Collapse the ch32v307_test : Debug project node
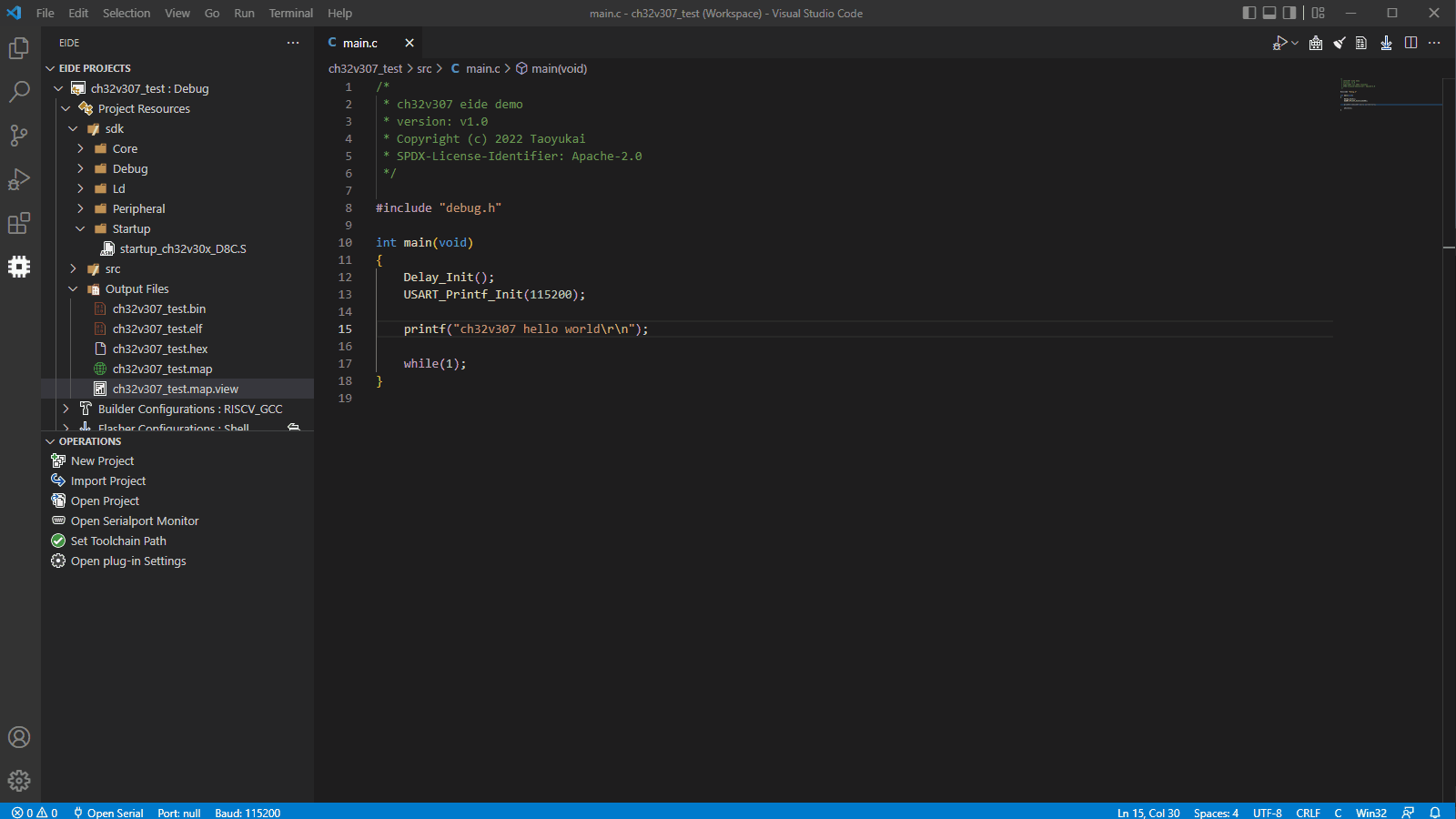1456x819 pixels. (x=58, y=88)
